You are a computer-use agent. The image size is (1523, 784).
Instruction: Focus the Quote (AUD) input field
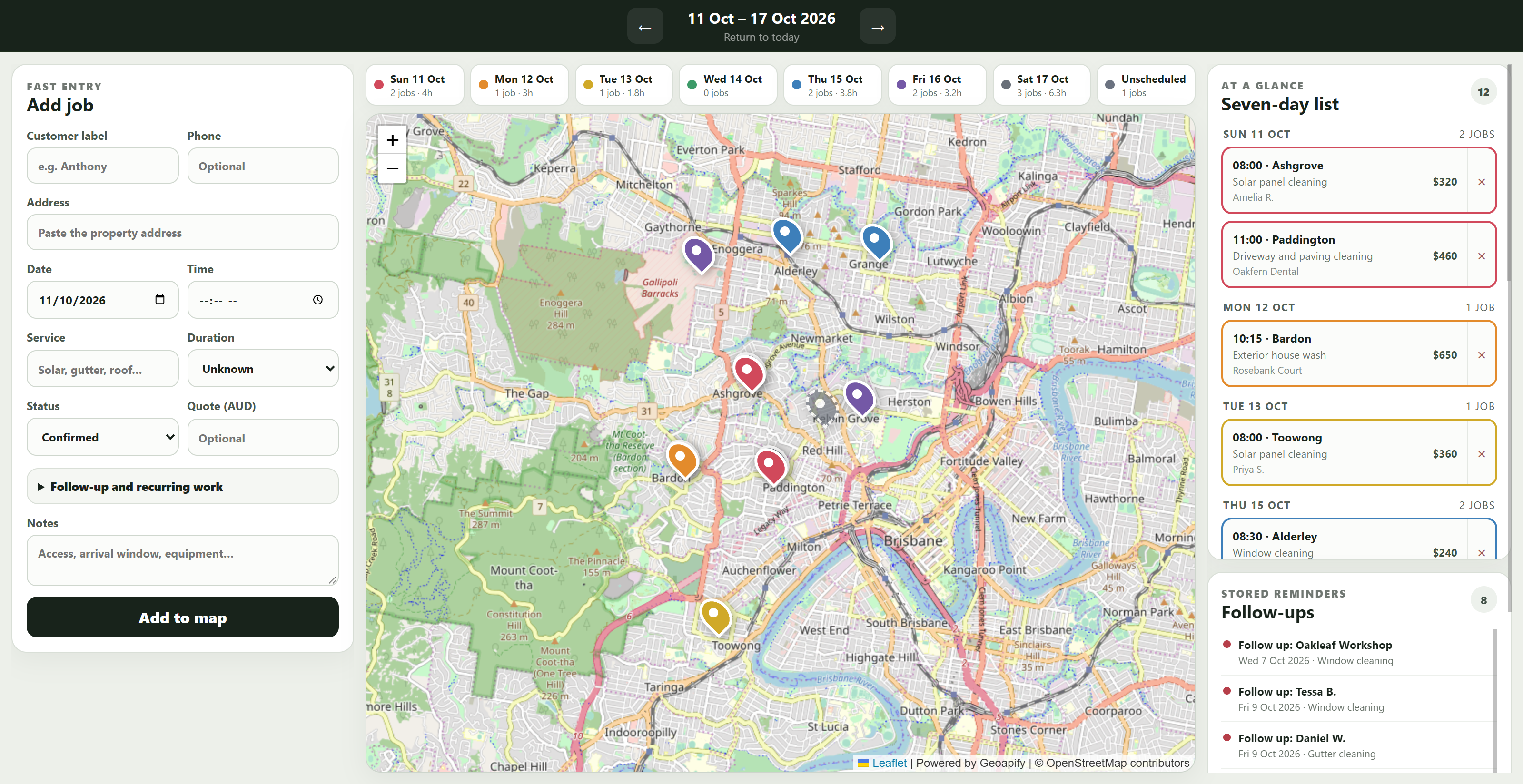tap(263, 438)
